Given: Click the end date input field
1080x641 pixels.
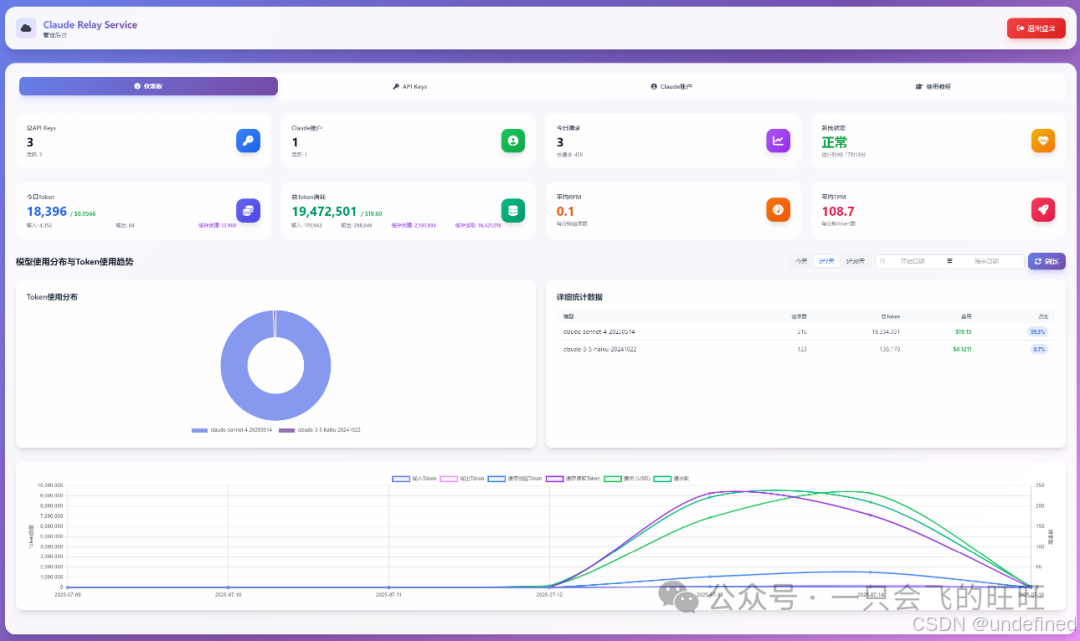Looking at the screenshot, I should pos(986,261).
